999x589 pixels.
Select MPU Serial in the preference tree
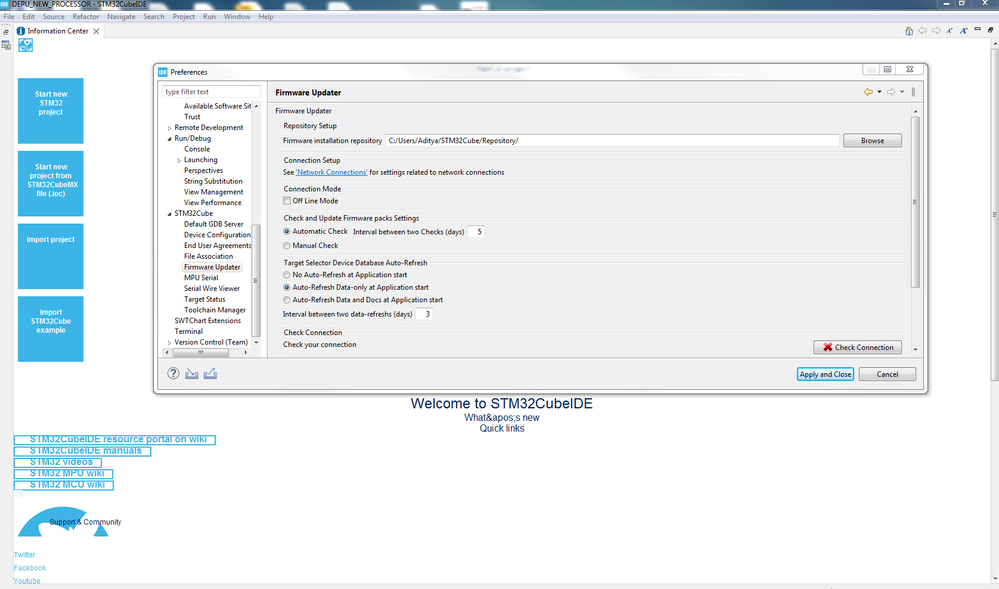coord(201,278)
